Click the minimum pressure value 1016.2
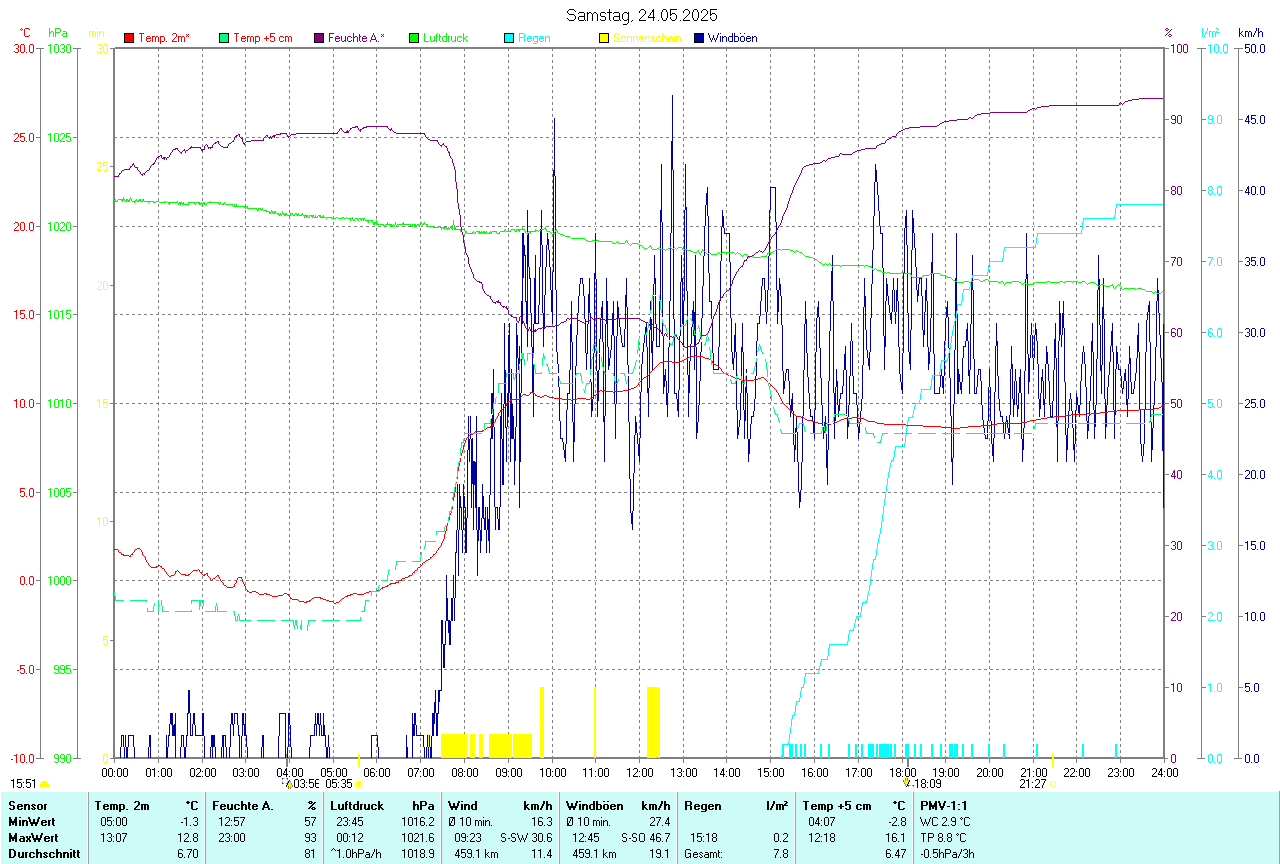Image resolution: width=1280 pixels, height=864 pixels. 418,822
